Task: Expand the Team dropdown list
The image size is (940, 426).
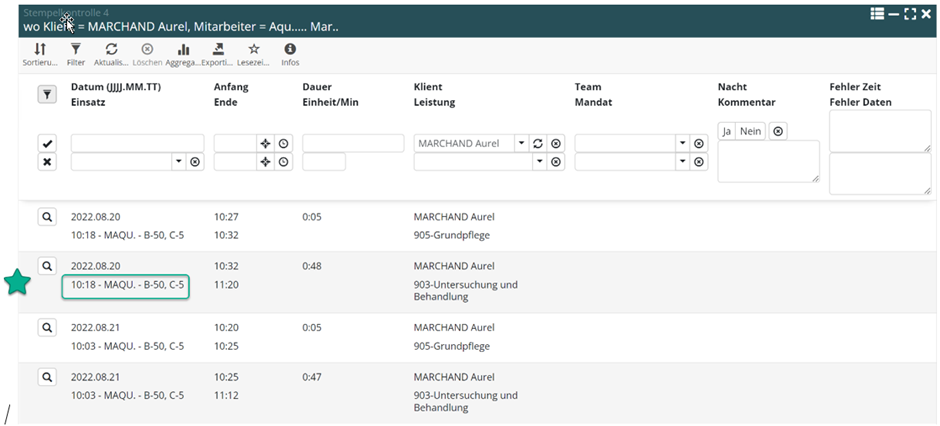Action: [682, 144]
